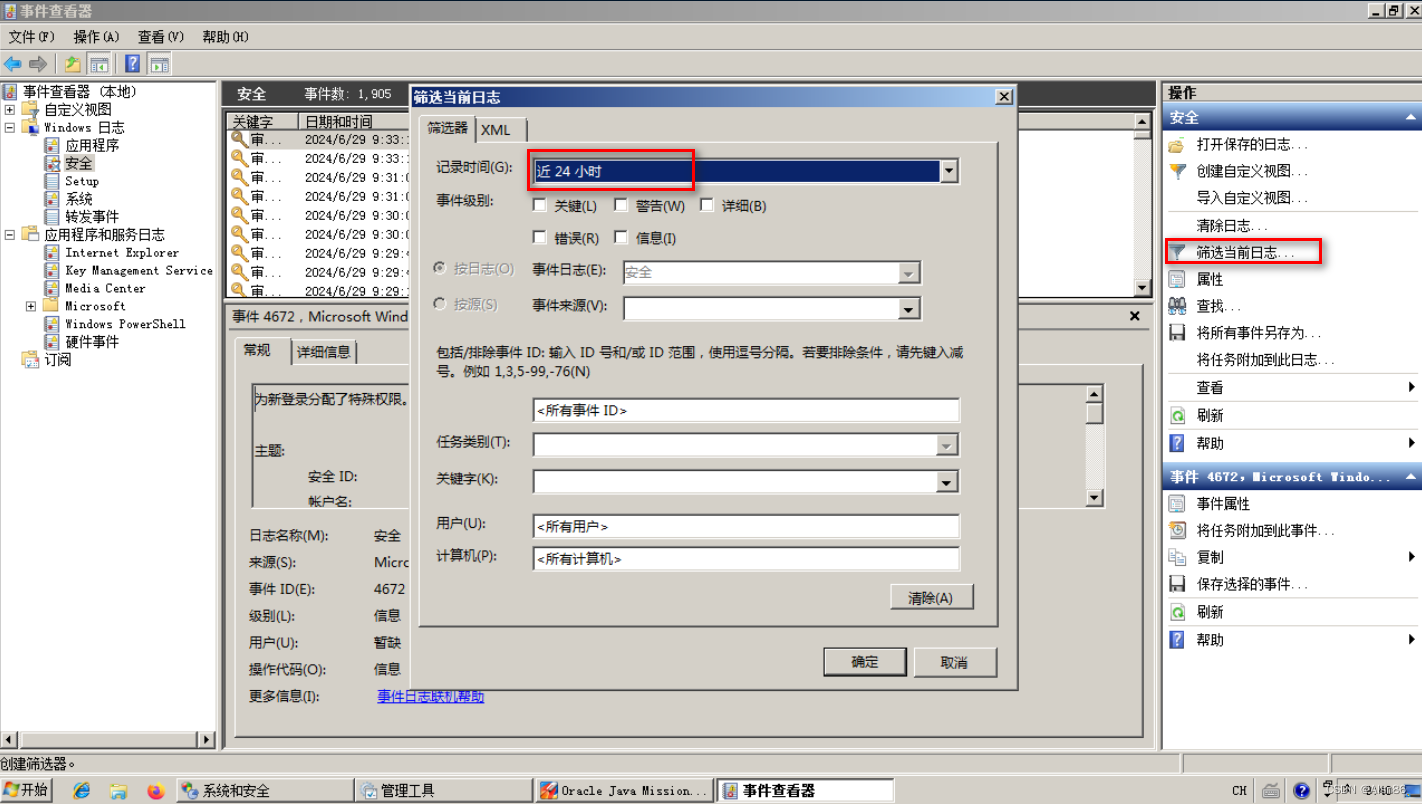
Task: Check the 关键(L) event level checkbox
Action: (540, 205)
